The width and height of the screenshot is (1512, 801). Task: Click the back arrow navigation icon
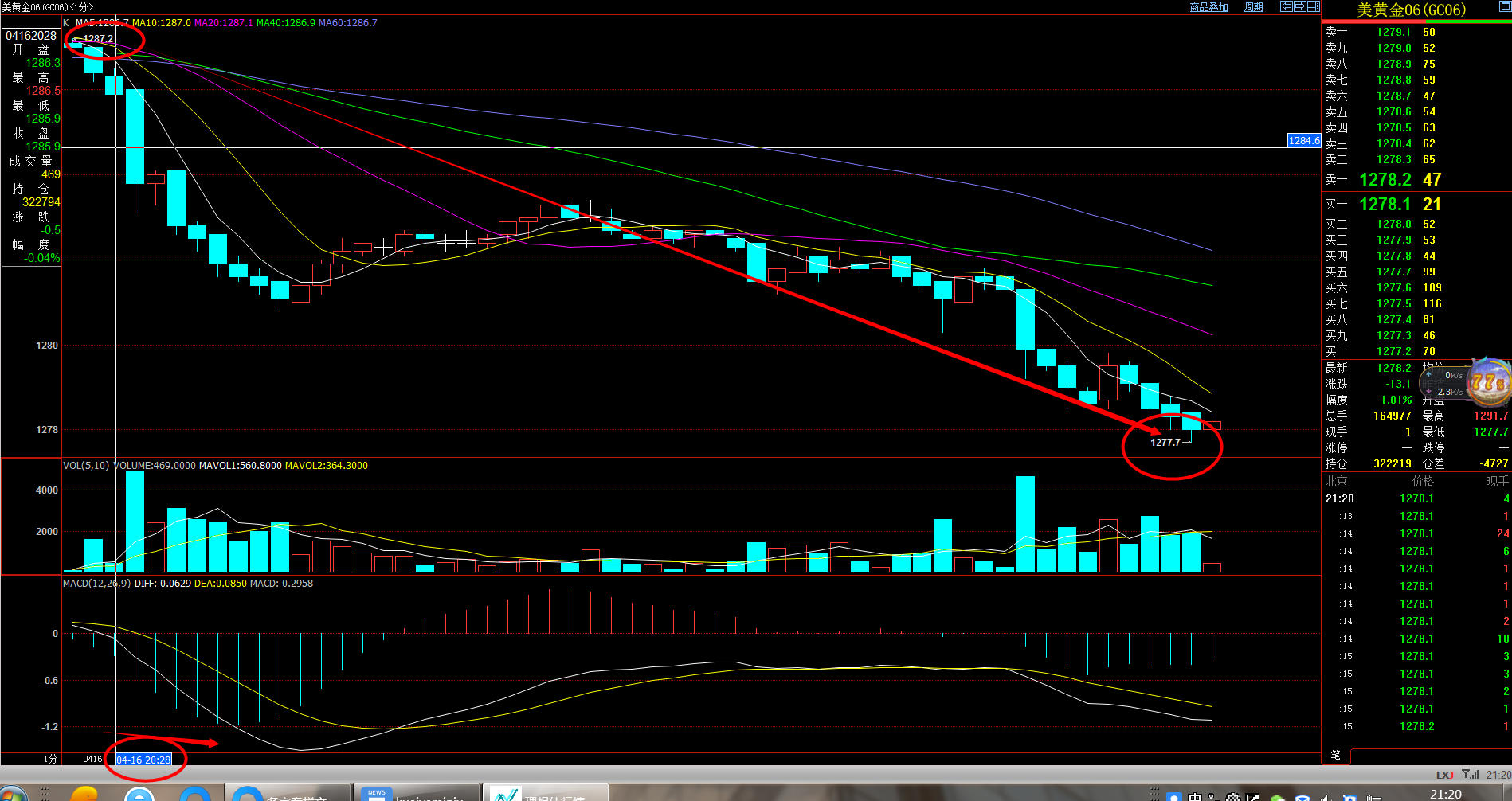click(1286, 6)
